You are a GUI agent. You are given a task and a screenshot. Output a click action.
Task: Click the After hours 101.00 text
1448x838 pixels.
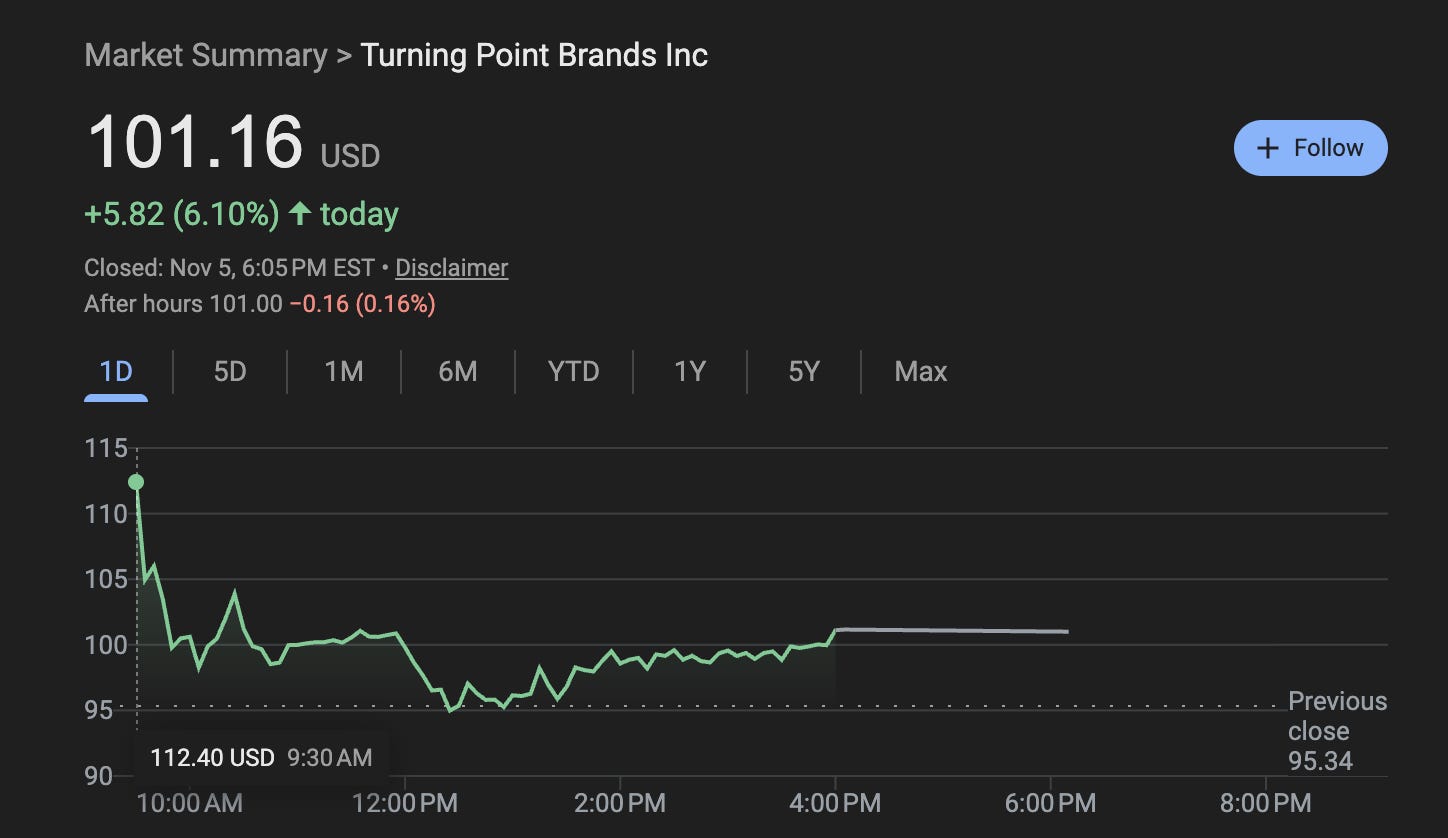[x=183, y=304]
